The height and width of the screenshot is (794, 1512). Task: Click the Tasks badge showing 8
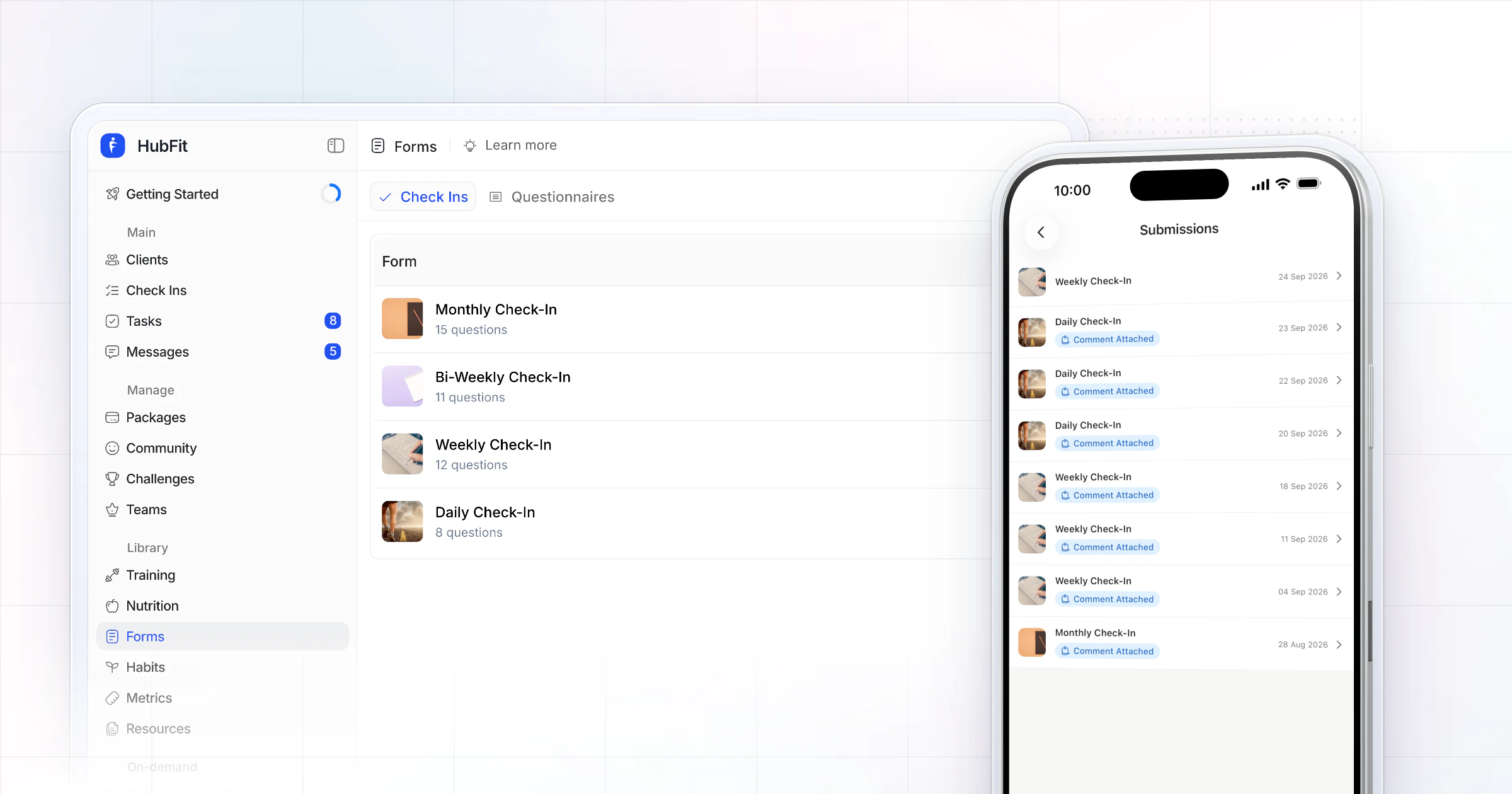coord(333,321)
